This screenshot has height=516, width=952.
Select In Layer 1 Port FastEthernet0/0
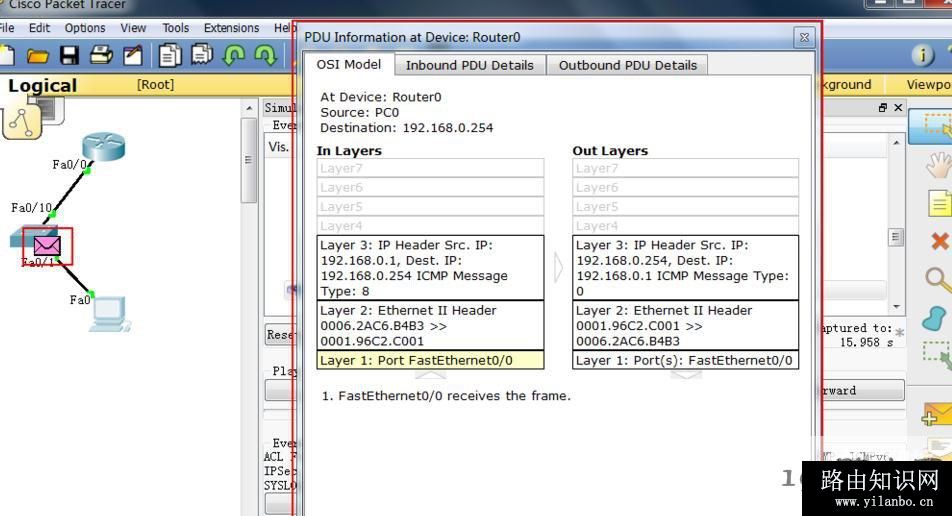point(430,360)
